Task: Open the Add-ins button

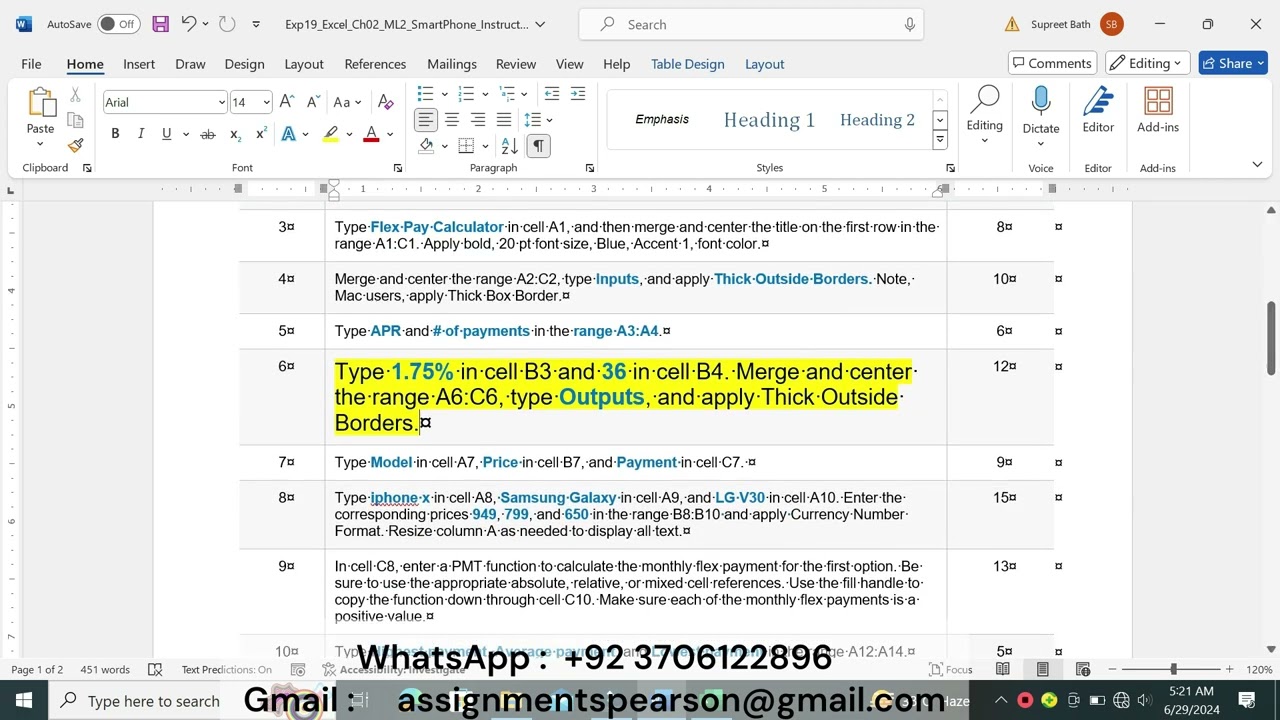Action: click(1158, 111)
